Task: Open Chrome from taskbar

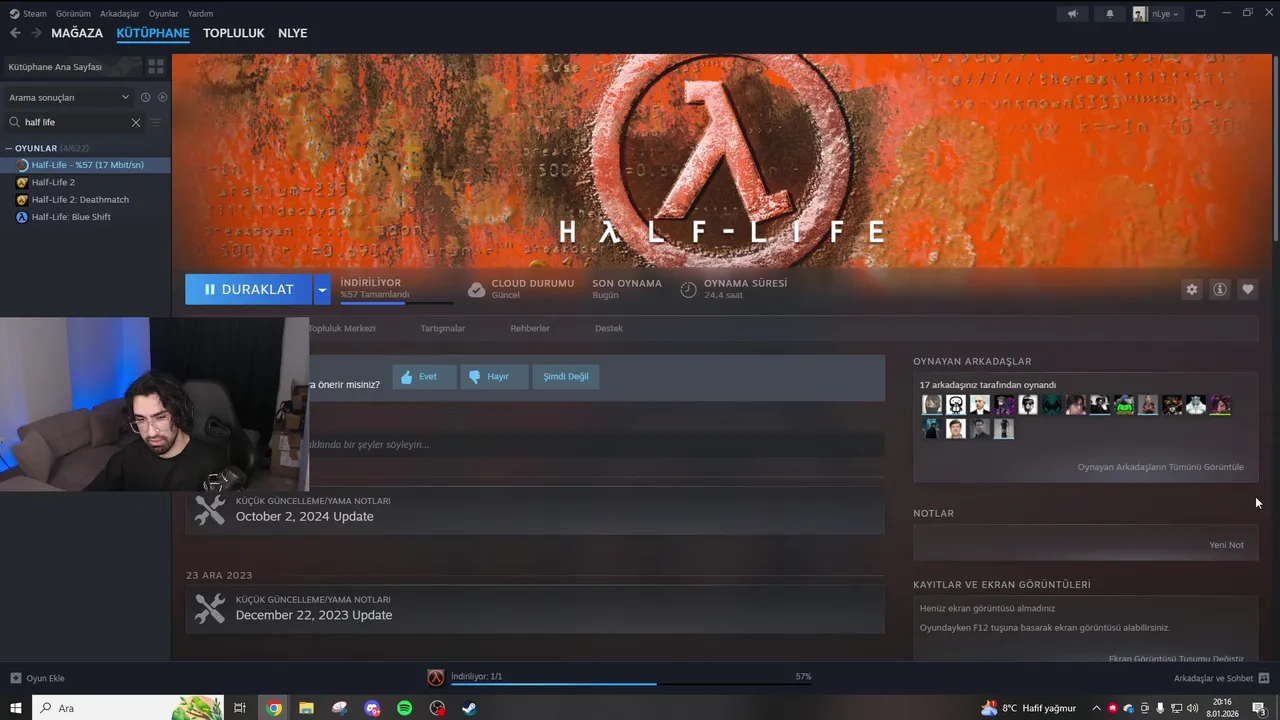Action: pos(274,708)
